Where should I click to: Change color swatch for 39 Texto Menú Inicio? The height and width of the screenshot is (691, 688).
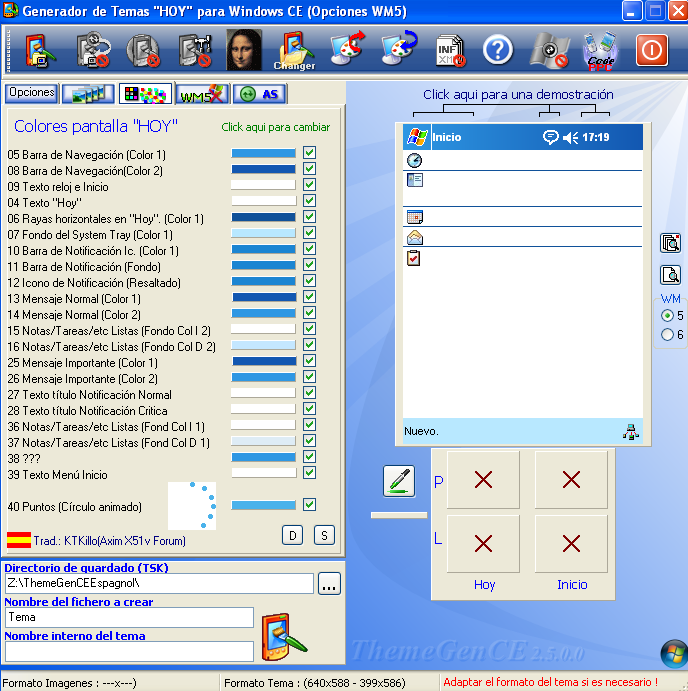[264, 473]
